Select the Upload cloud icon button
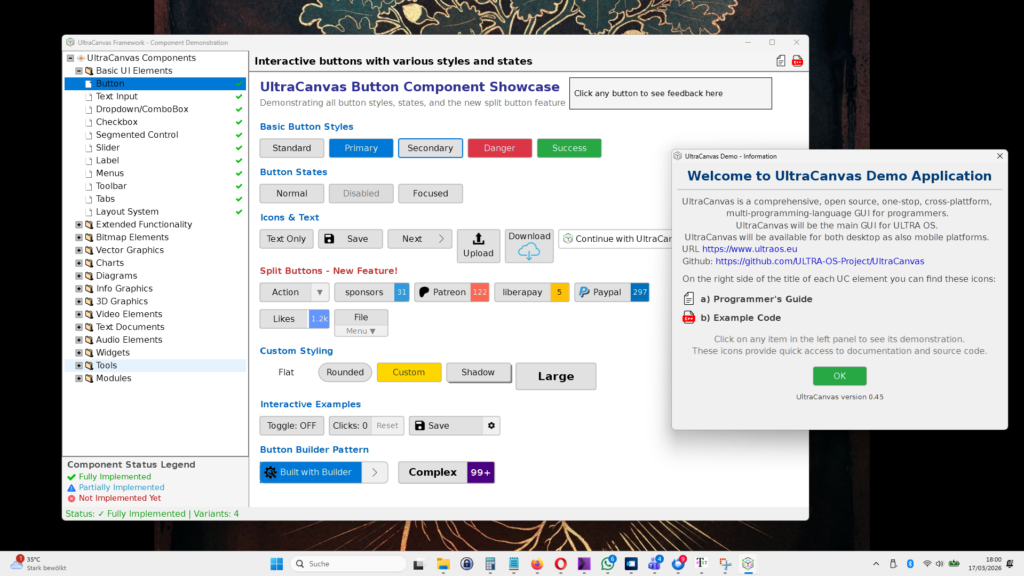 click(x=478, y=247)
